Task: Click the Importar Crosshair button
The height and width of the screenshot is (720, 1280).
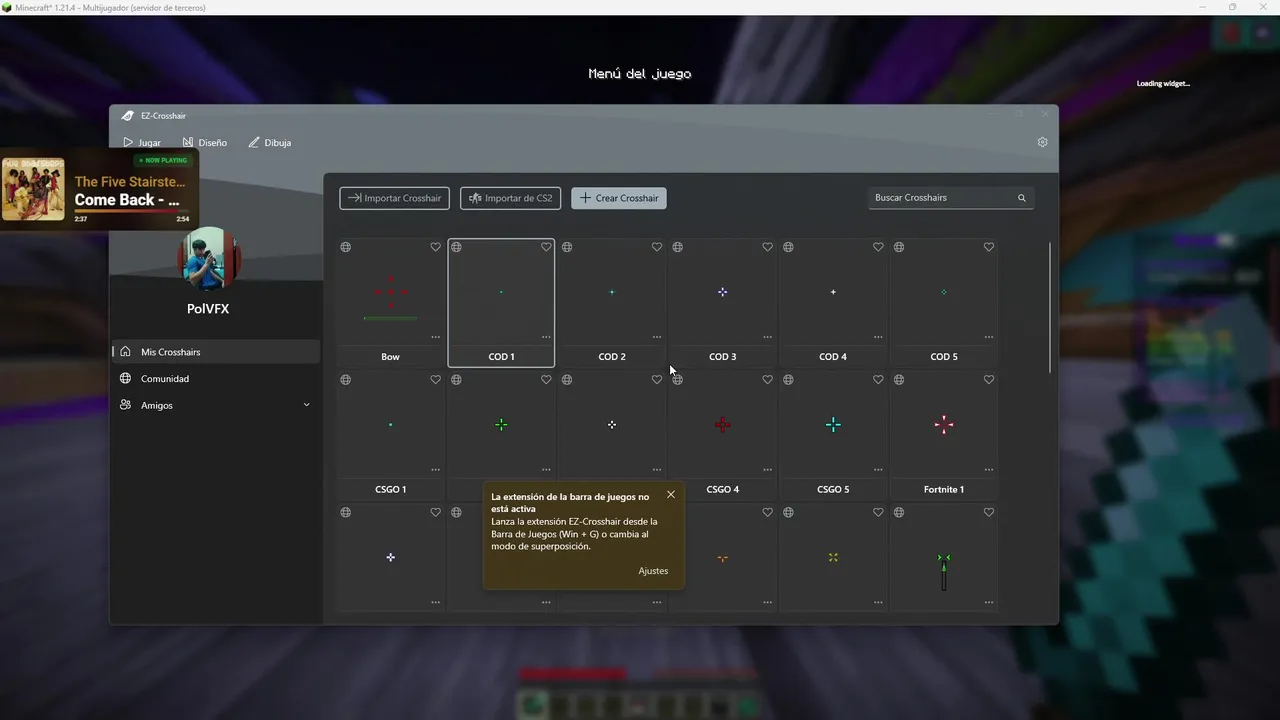Action: (394, 198)
